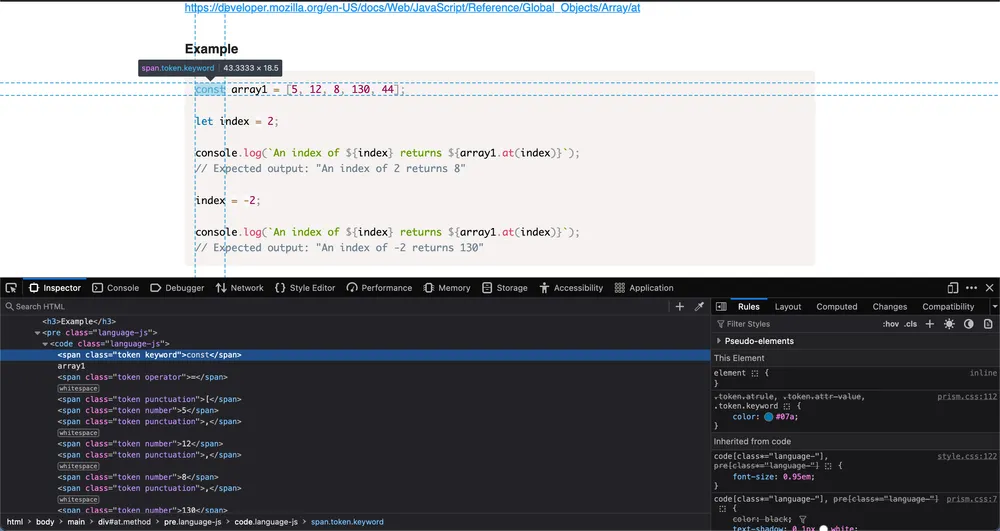This screenshot has height=531, width=1000.
Task: Open the style.css:122 source link
Action: pyautogui.click(x=967, y=456)
